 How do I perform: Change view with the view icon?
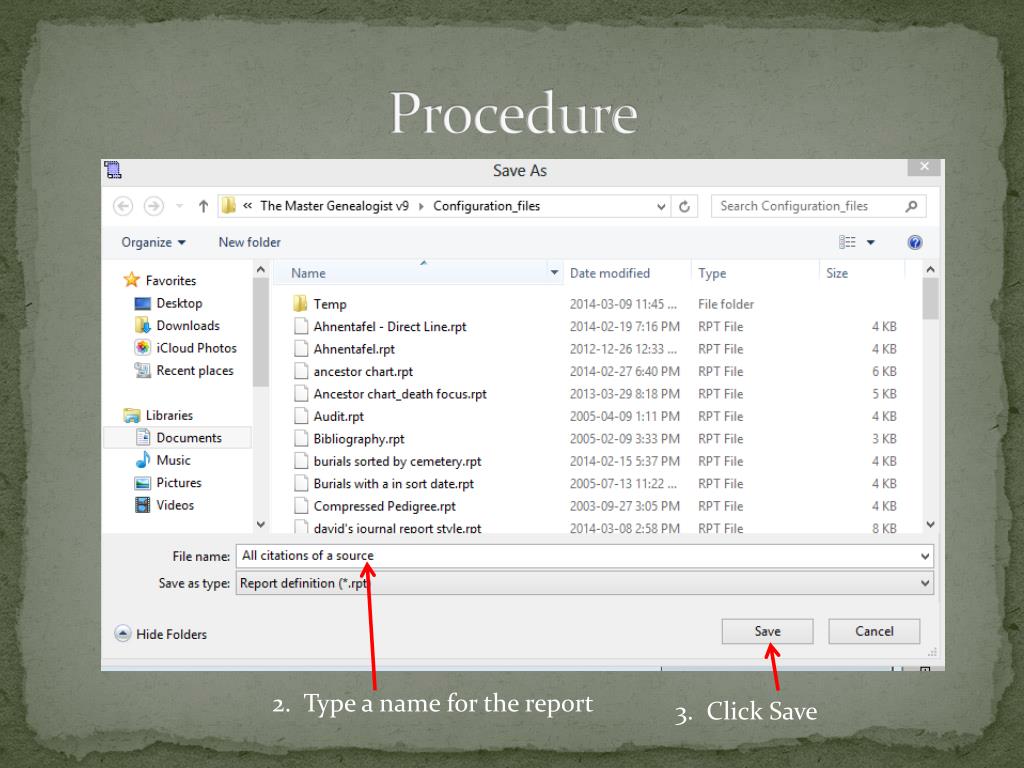coord(847,242)
